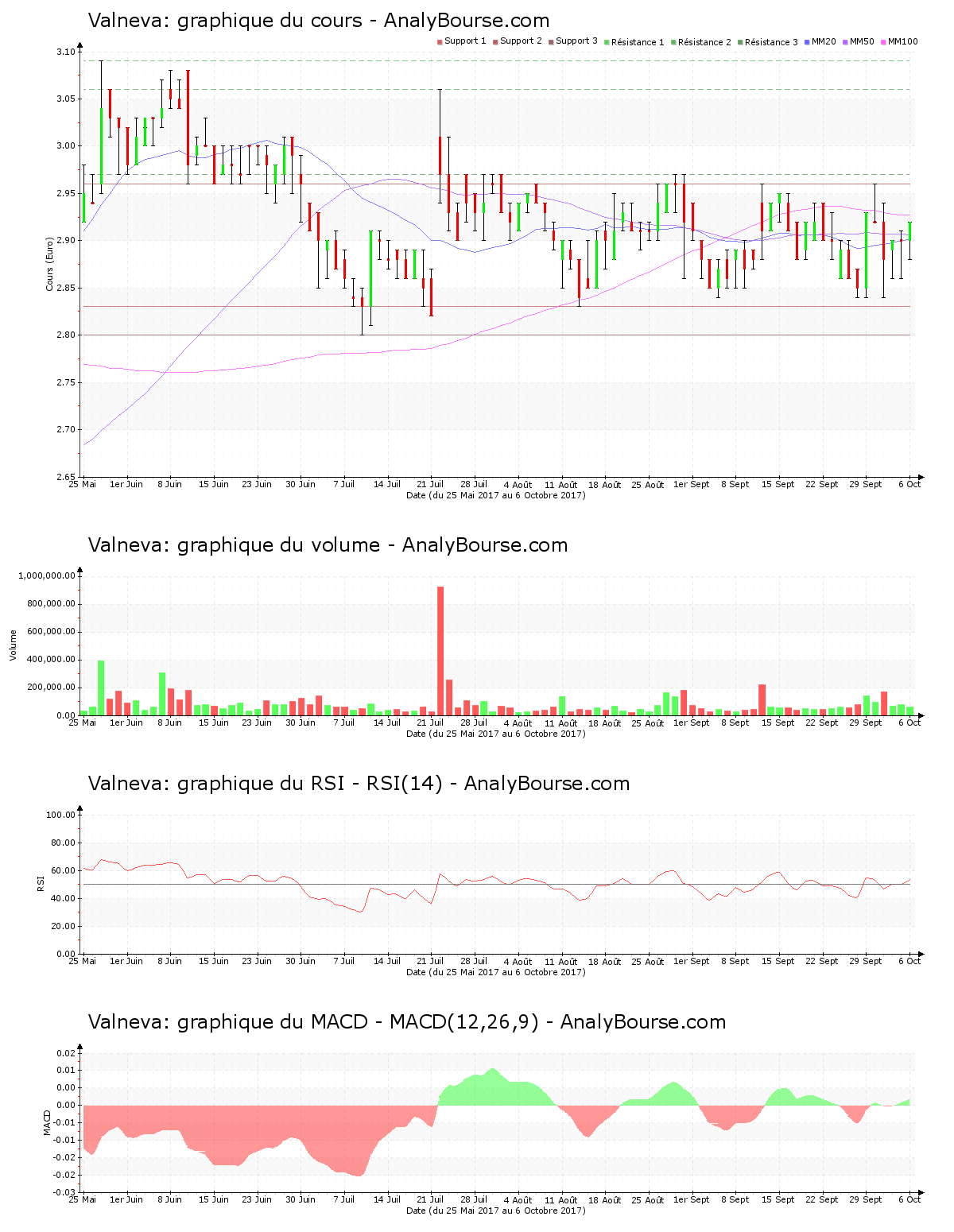Click the 80.00 RSI axis value
954x1232 pixels.
(64, 843)
